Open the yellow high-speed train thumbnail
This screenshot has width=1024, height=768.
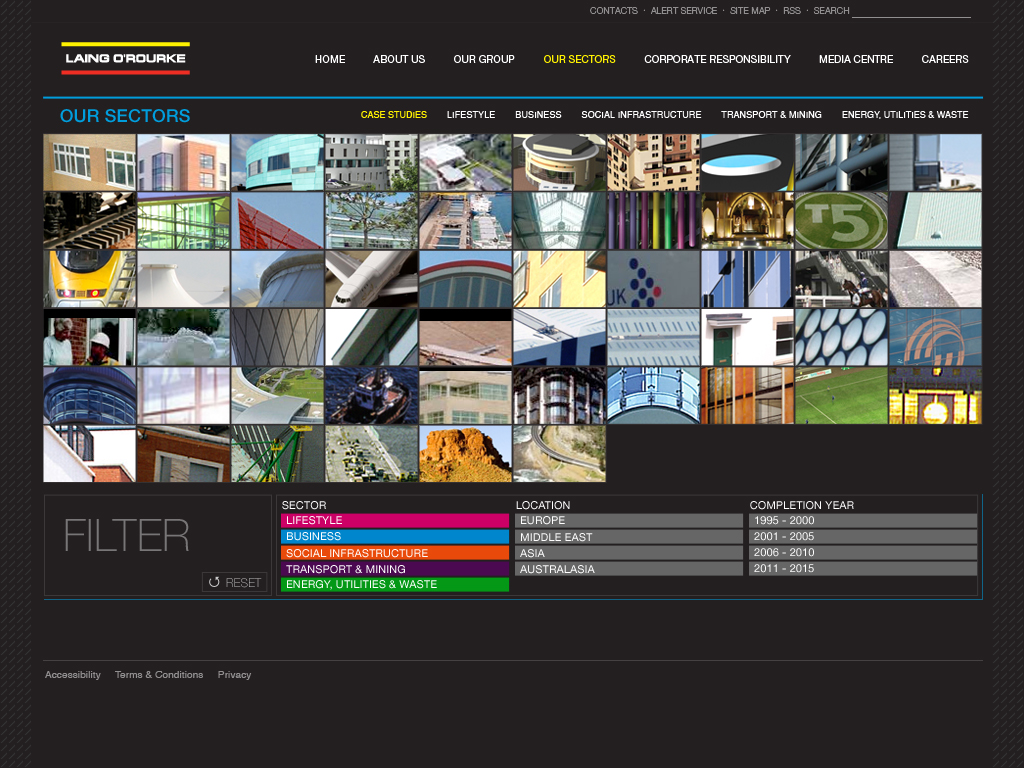pyautogui.click(x=89, y=279)
